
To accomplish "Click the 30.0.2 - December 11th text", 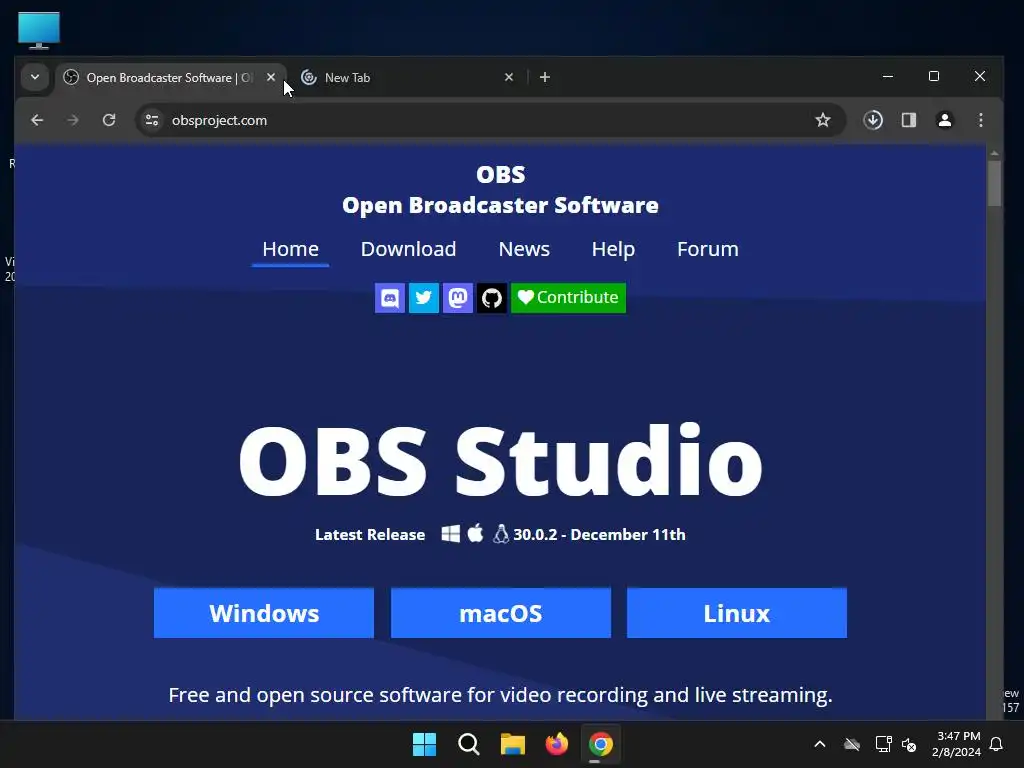I will 600,534.
